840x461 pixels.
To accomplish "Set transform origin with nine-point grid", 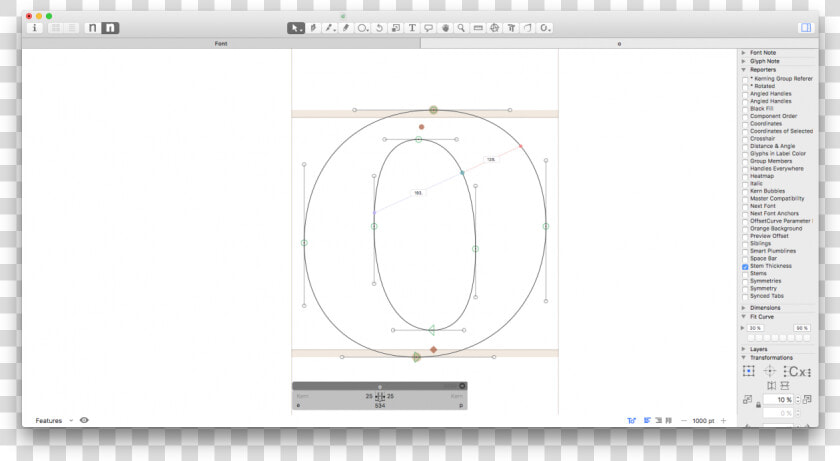I will pos(748,371).
